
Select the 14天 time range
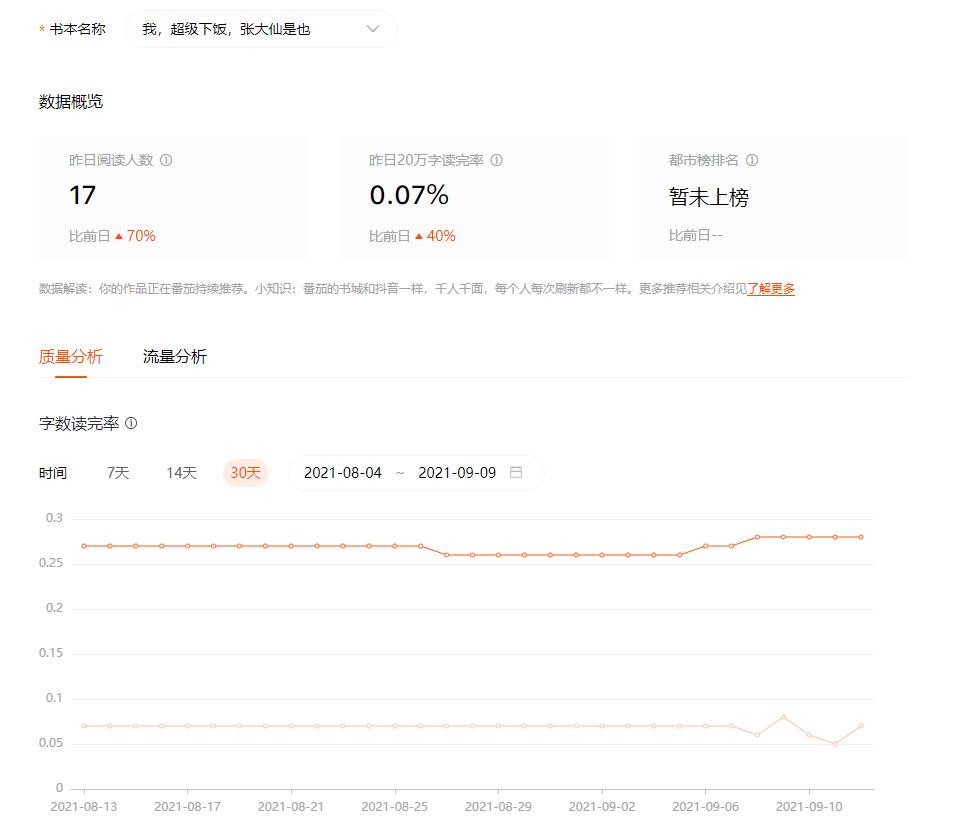coord(179,472)
